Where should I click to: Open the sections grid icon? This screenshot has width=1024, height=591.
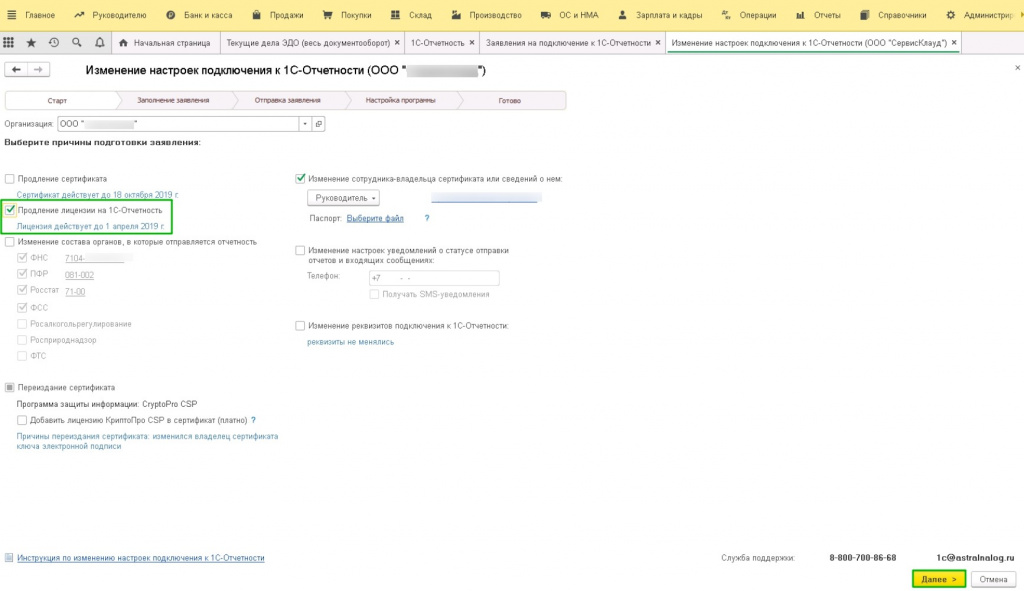coord(8,42)
